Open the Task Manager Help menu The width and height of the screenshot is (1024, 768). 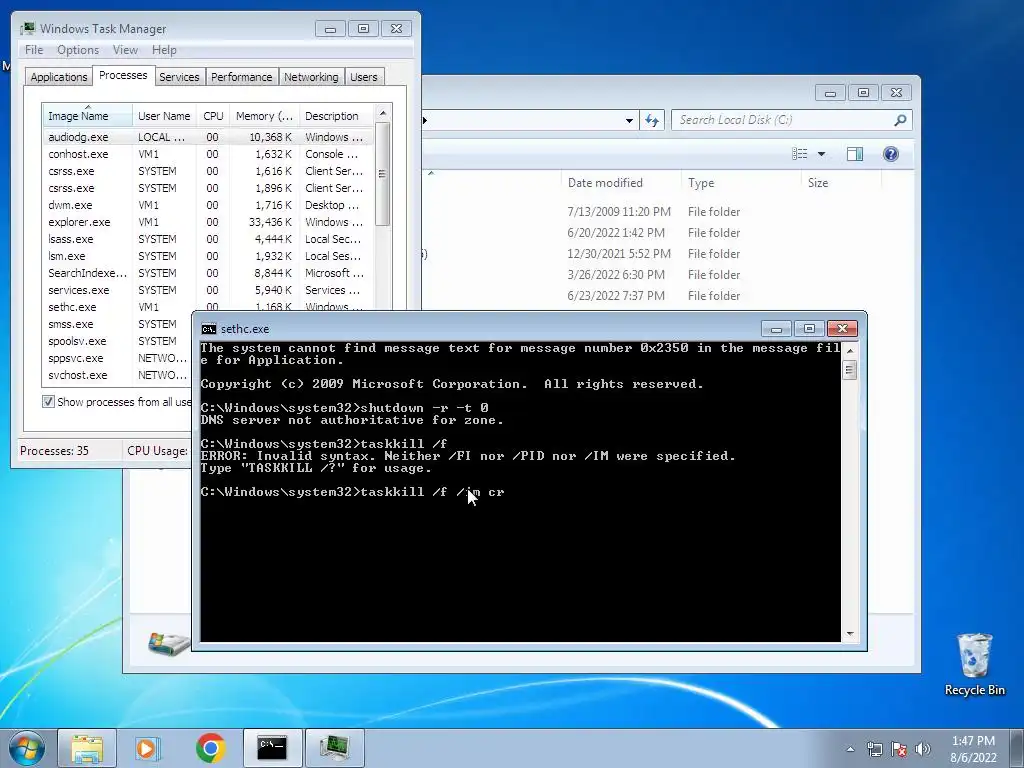tap(164, 50)
